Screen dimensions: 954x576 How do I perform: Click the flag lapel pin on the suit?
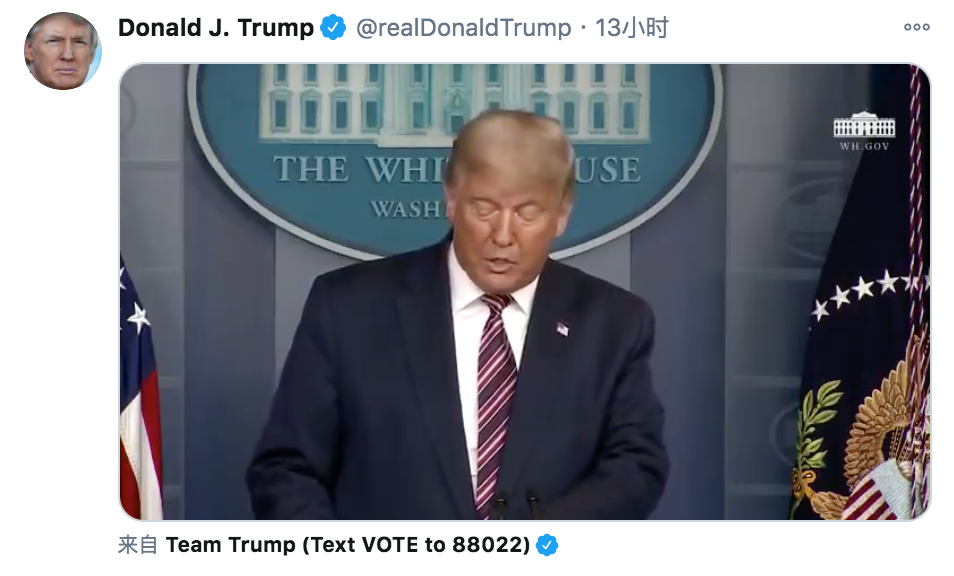(x=563, y=329)
